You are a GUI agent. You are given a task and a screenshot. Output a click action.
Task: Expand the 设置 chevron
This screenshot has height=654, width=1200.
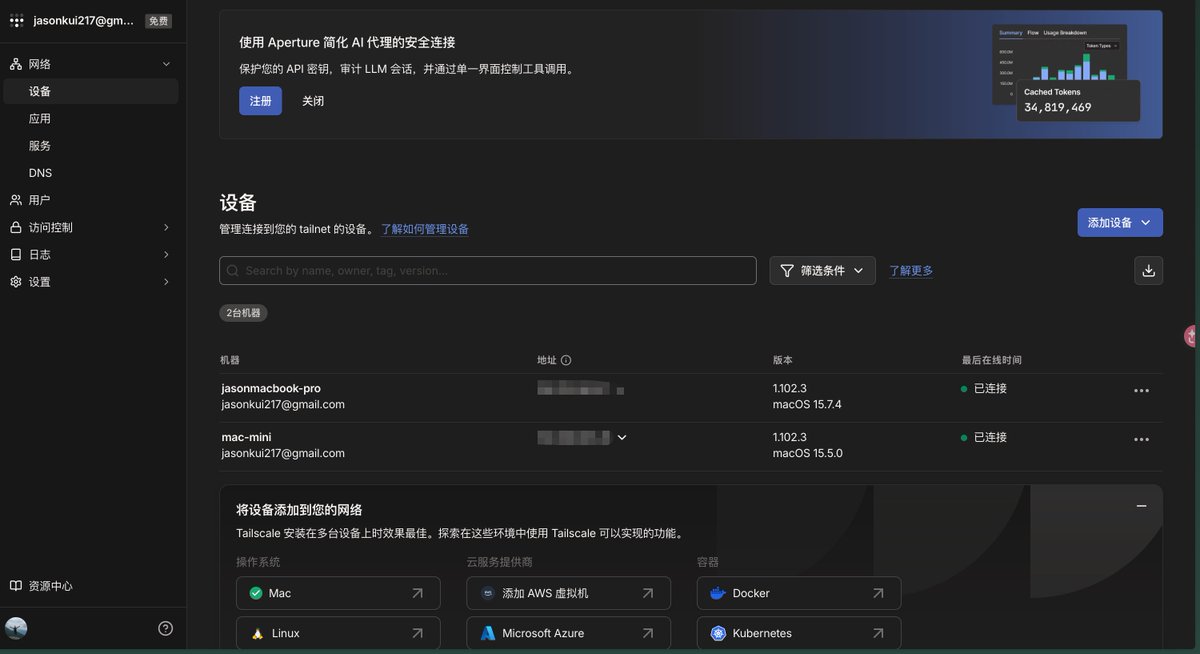point(166,282)
